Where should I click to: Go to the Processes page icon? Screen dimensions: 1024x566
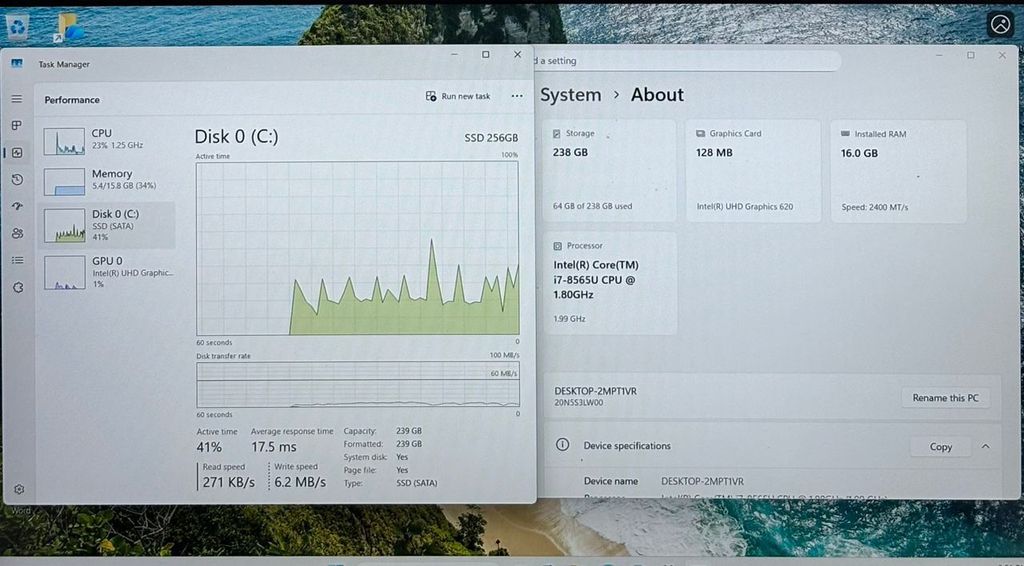pos(17,126)
